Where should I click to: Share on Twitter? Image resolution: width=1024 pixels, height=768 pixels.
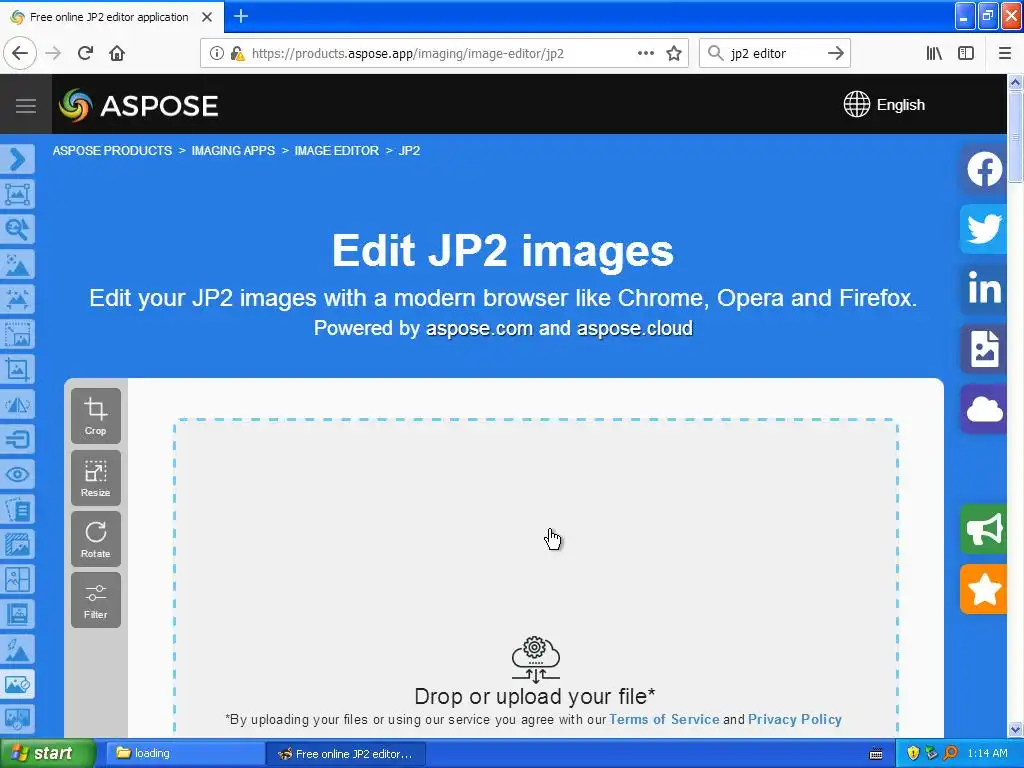click(984, 229)
